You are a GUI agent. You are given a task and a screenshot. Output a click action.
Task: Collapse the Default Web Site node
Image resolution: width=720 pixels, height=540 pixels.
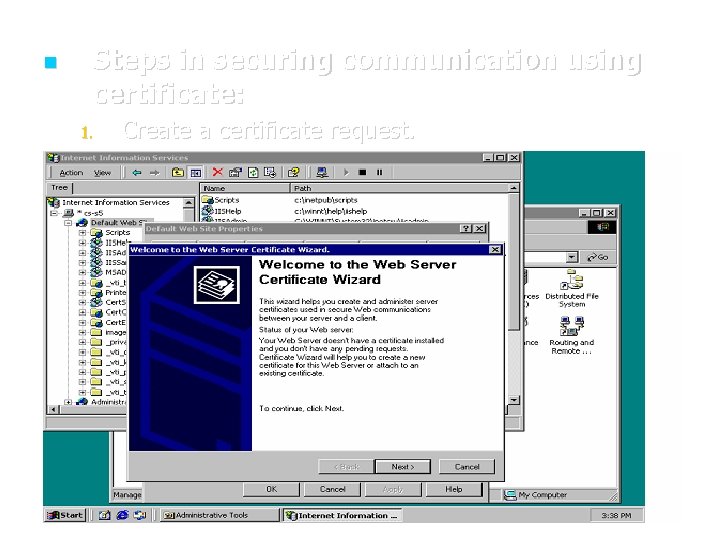[x=68, y=223]
